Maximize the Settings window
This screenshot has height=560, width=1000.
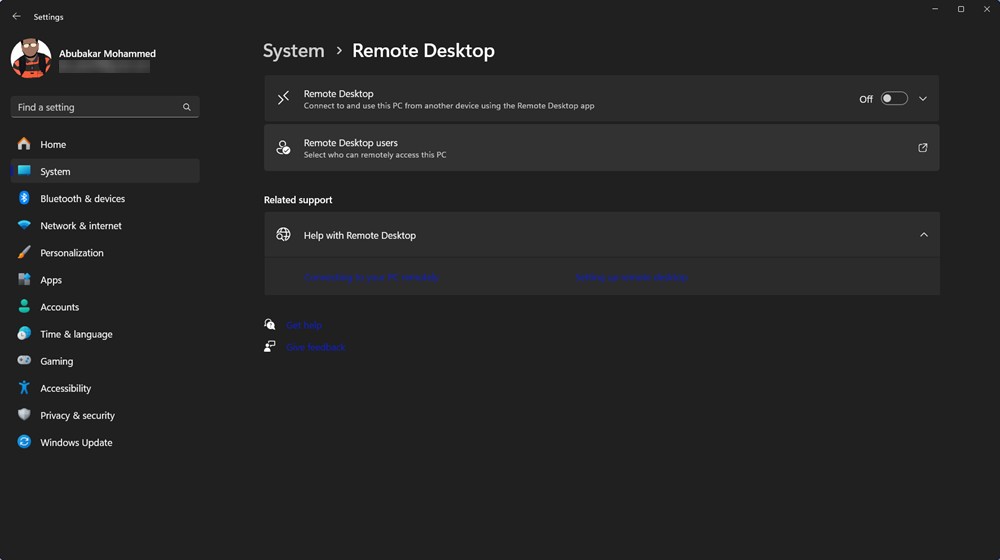(960, 9)
